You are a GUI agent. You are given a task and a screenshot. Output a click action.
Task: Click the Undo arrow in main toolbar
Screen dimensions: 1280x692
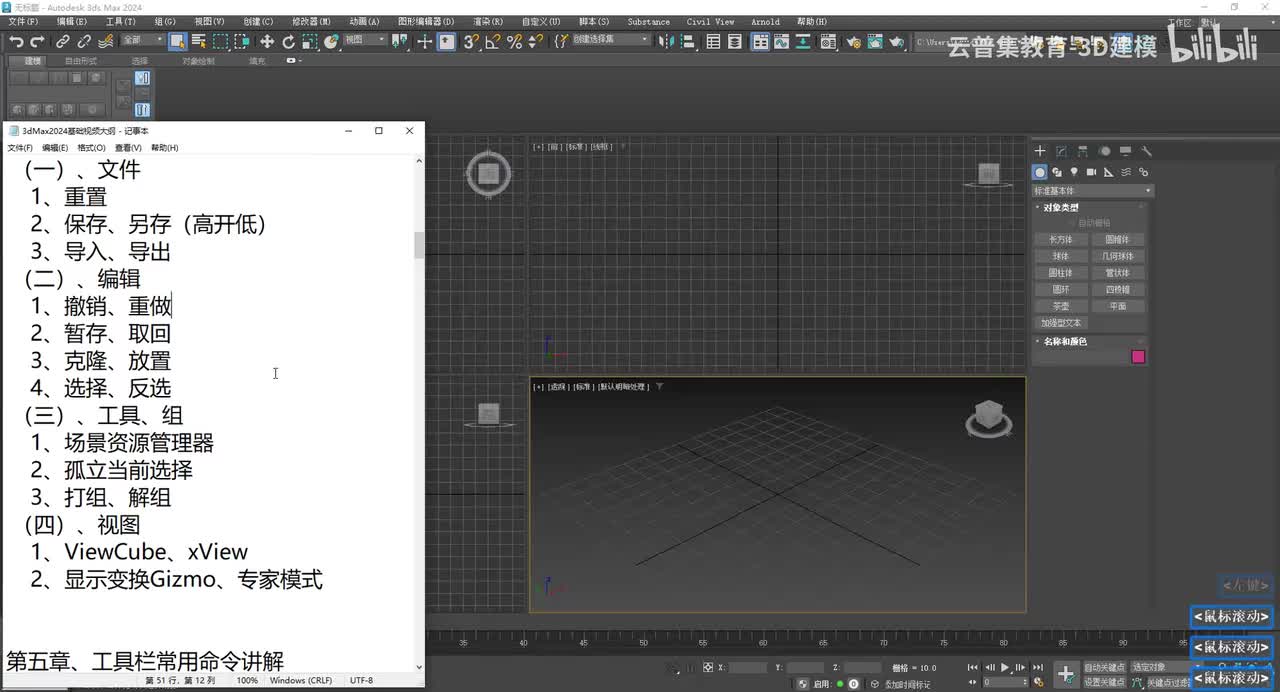pos(15,41)
